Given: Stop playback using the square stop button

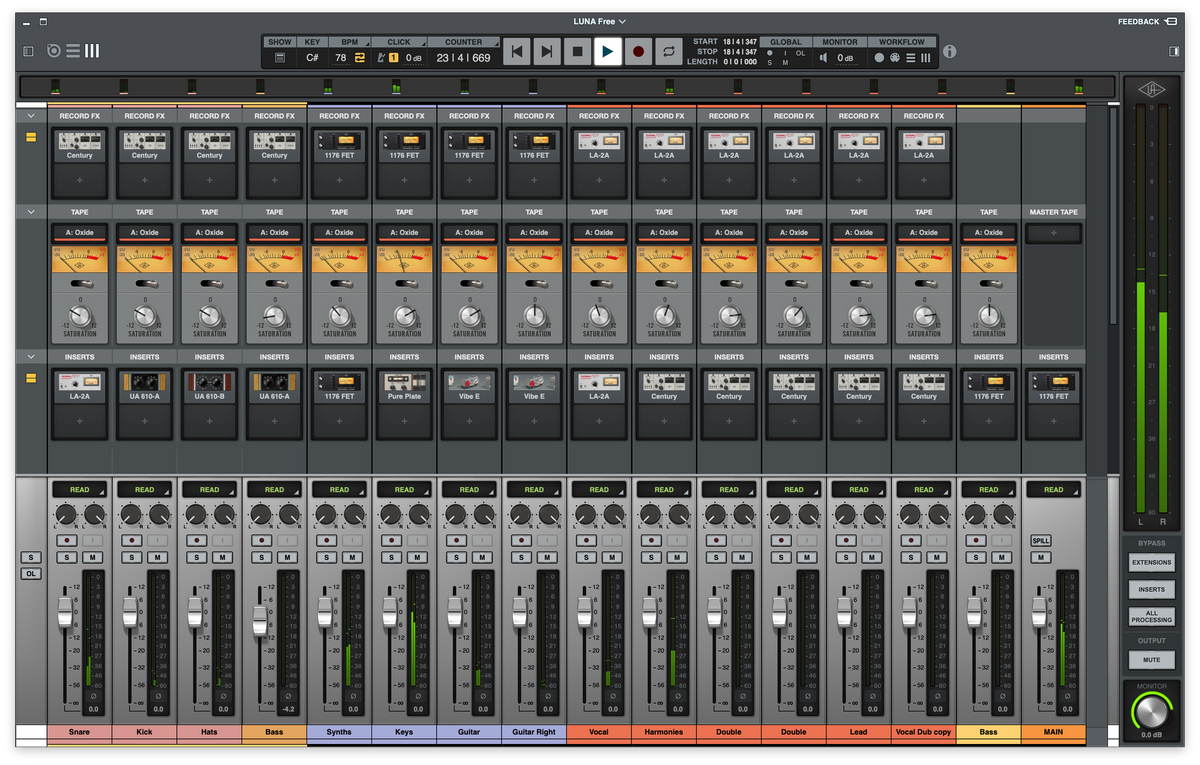Looking at the screenshot, I should click(577, 51).
